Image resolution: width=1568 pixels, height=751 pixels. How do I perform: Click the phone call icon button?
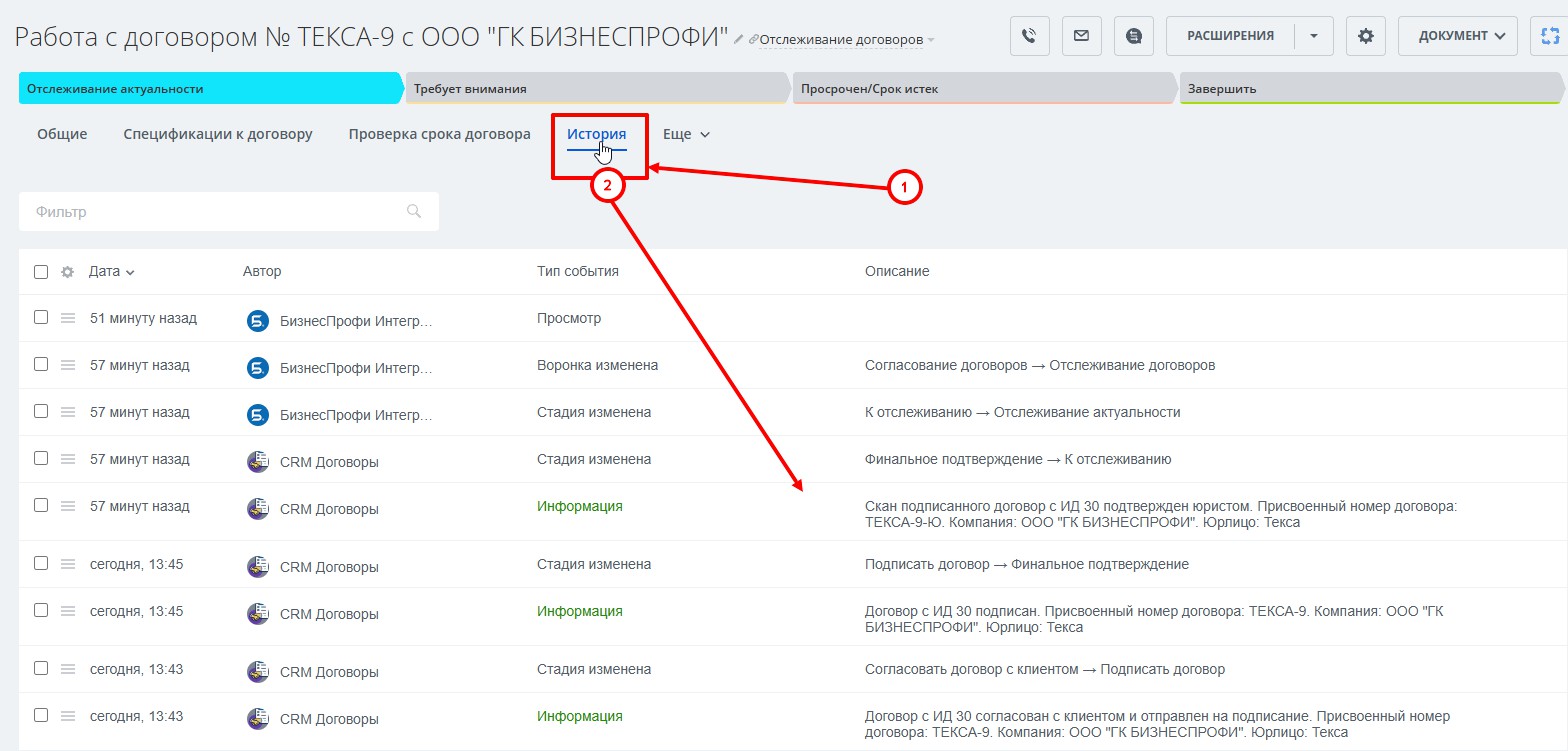(1029, 36)
